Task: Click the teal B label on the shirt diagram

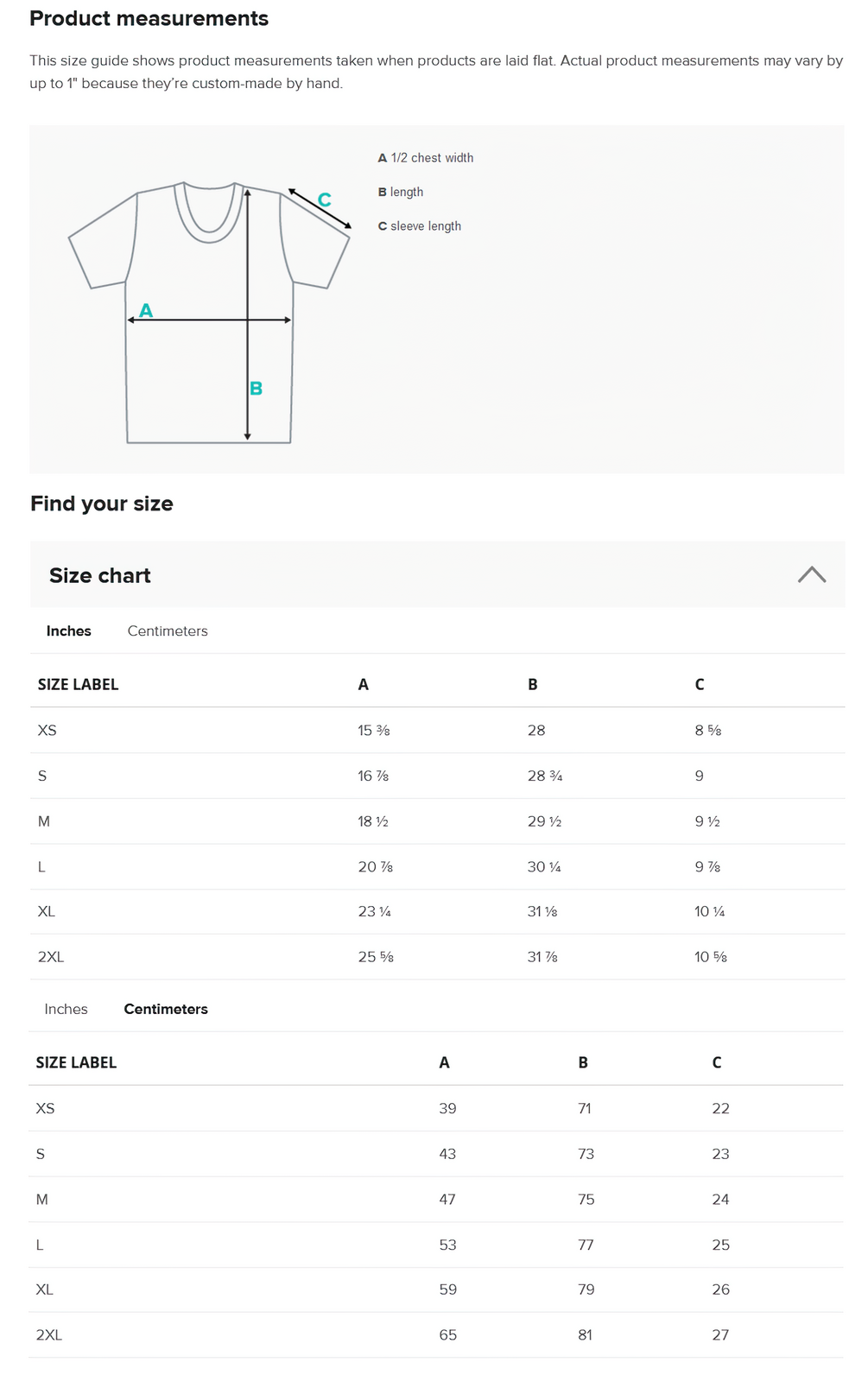Action: click(256, 389)
